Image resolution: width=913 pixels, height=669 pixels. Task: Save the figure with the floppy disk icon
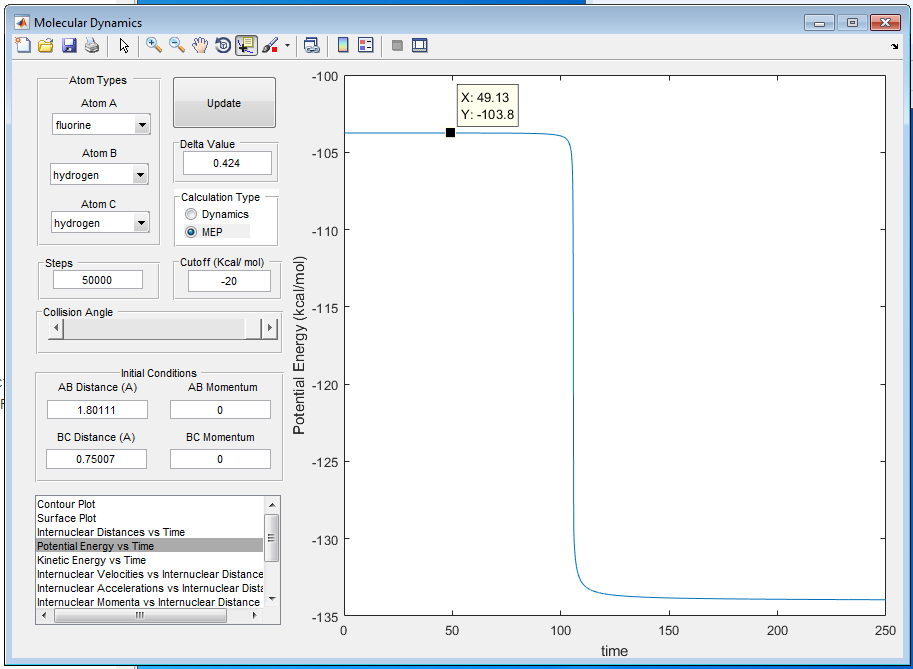[69, 45]
